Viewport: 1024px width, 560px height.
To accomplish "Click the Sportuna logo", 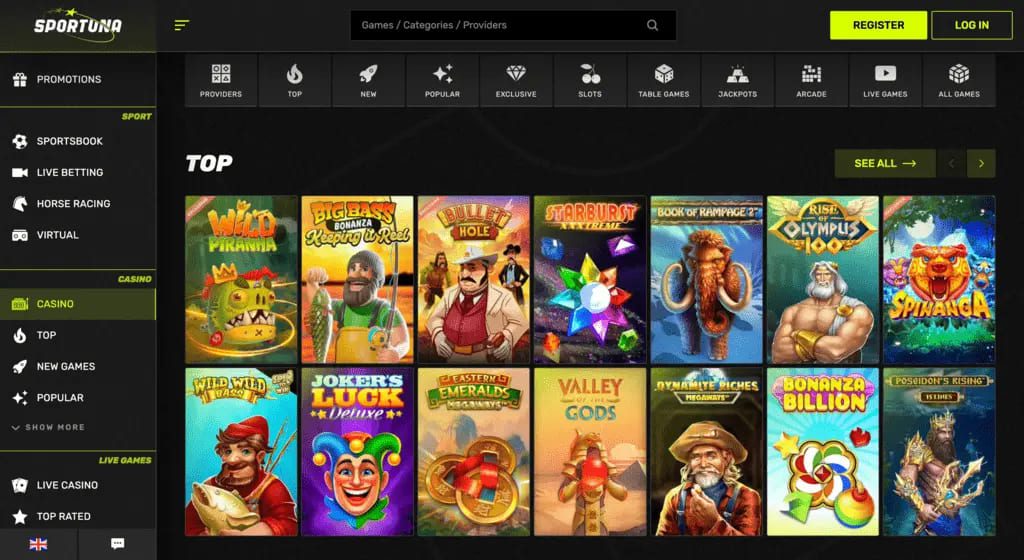I will [x=78, y=25].
